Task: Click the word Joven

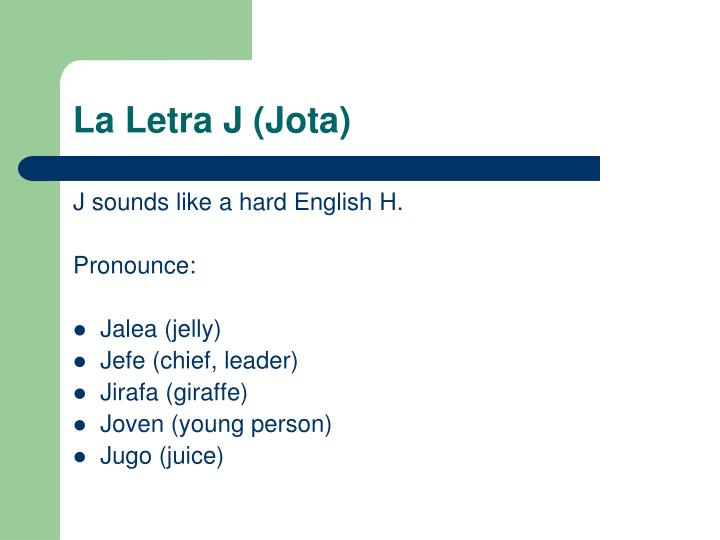Action: click(x=132, y=424)
